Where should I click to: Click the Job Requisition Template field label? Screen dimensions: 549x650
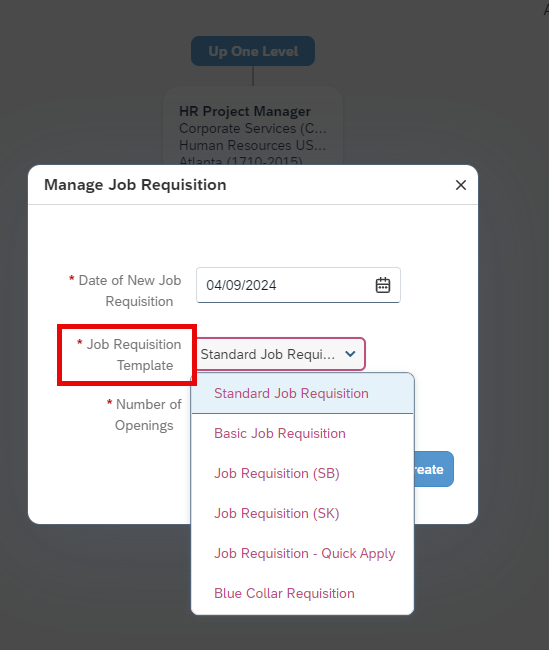(x=129, y=355)
